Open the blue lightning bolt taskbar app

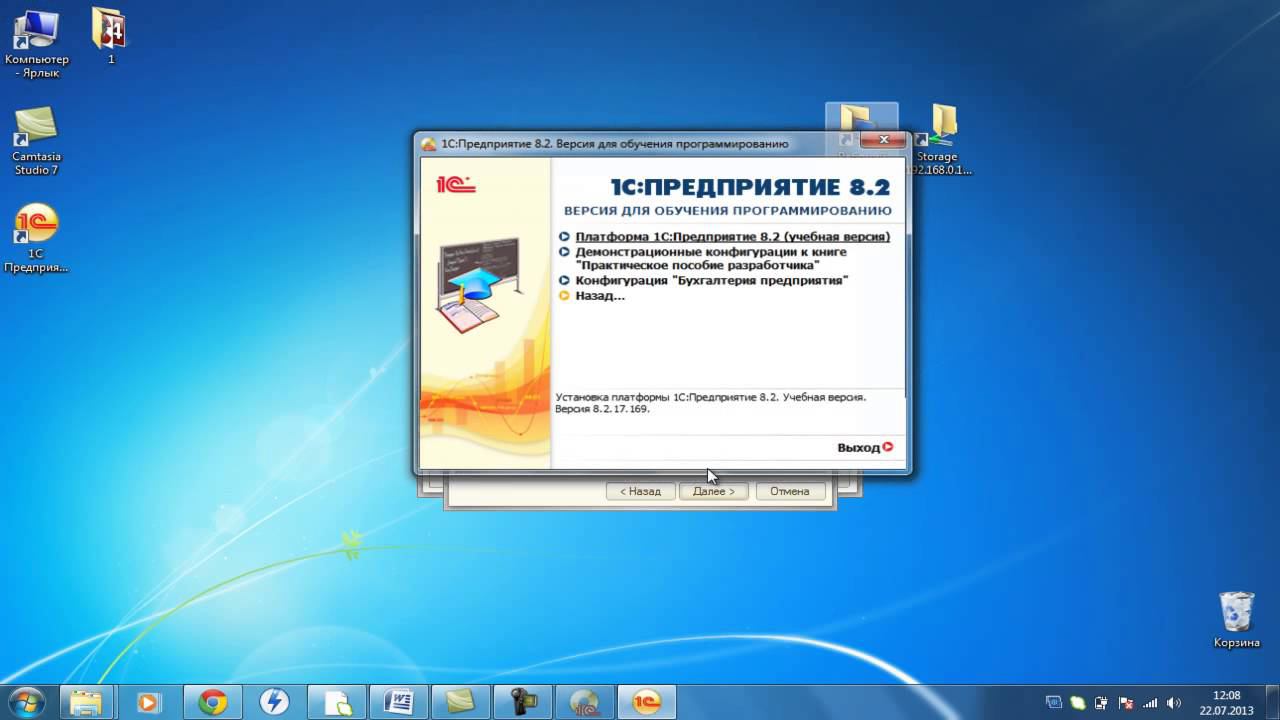point(274,702)
